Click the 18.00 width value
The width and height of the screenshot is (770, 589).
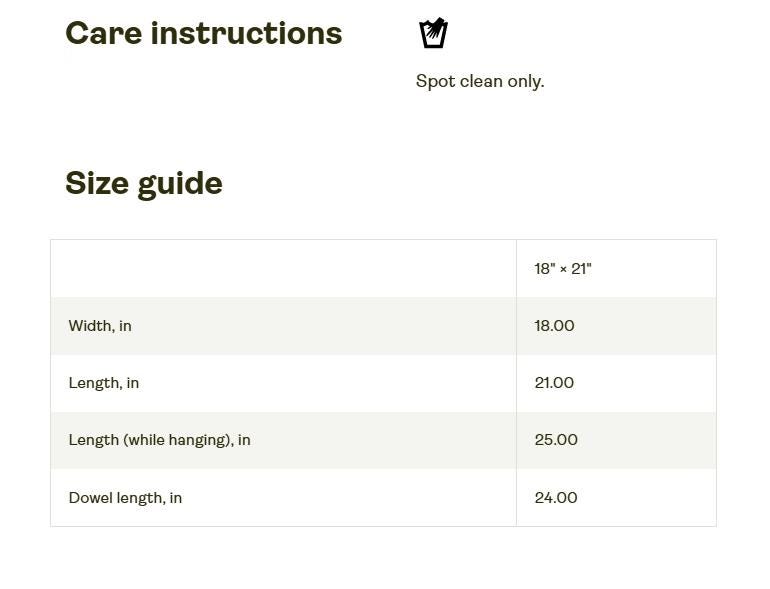pyautogui.click(x=554, y=326)
